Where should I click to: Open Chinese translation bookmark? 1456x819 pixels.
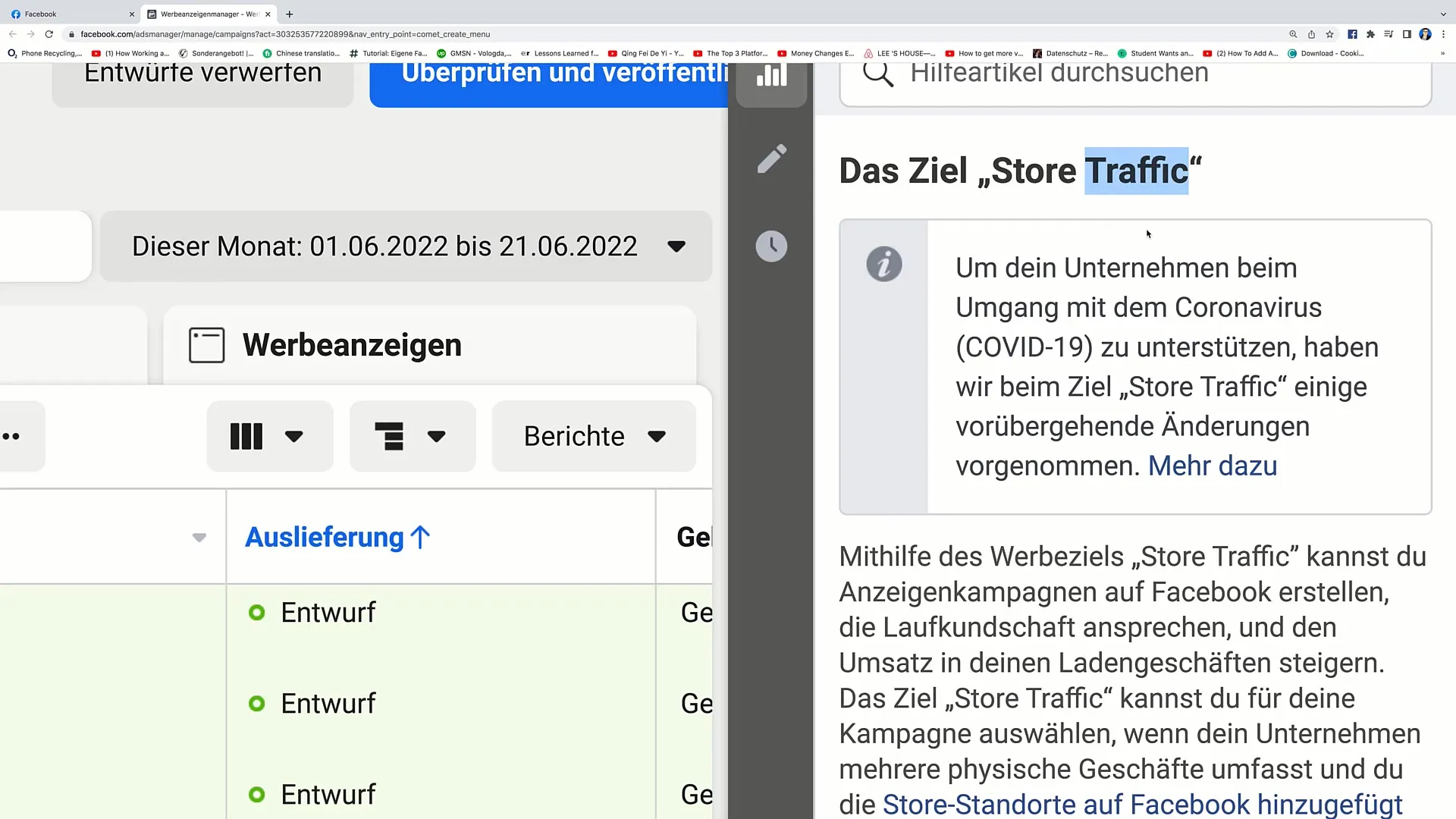(301, 54)
